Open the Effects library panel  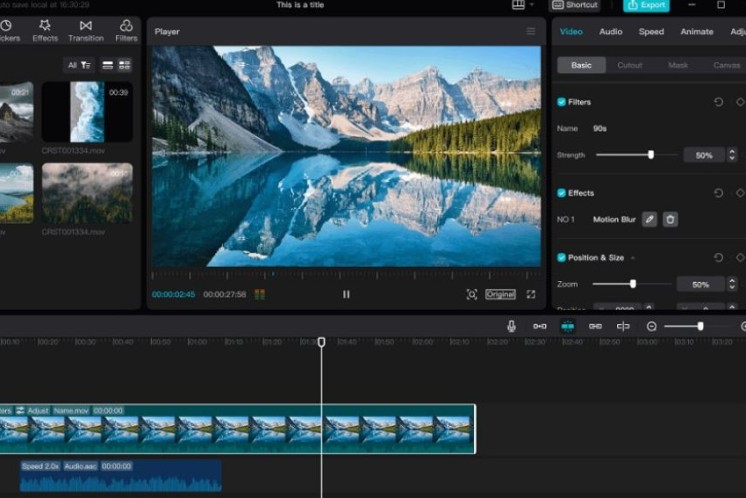[x=45, y=30]
